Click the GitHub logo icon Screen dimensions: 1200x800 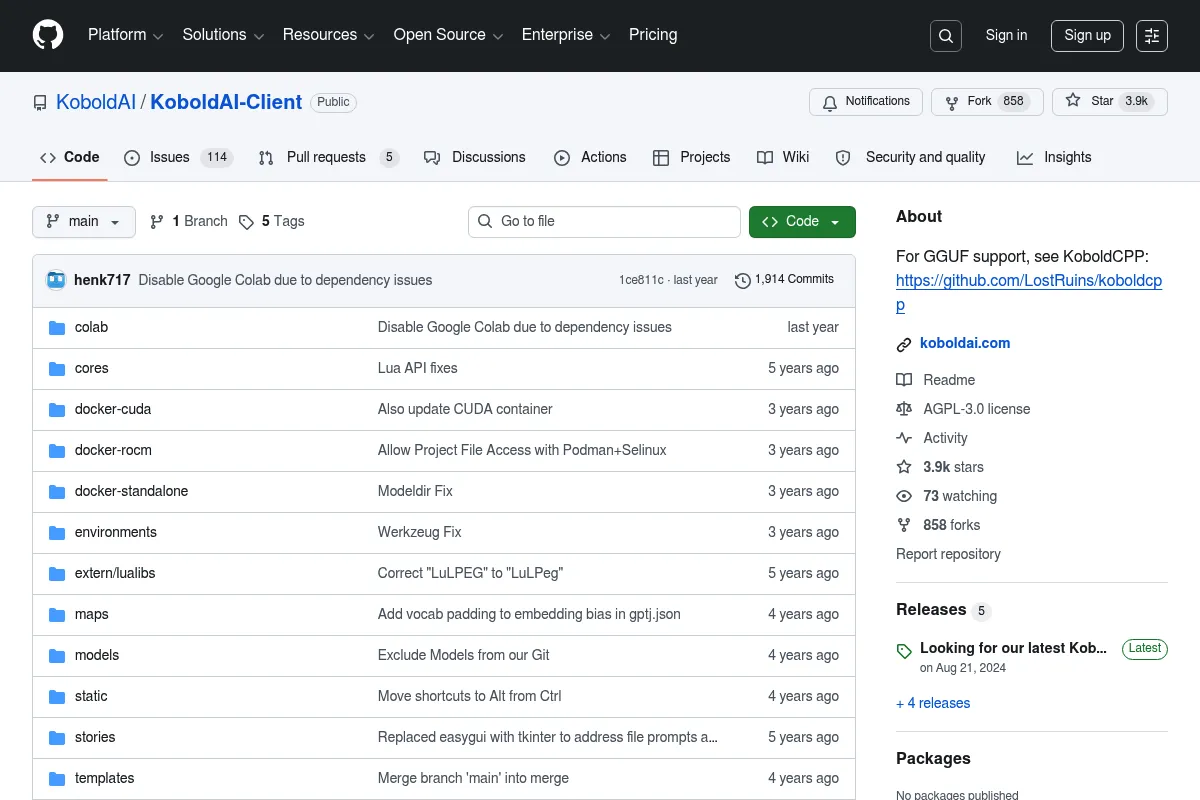tap(48, 35)
